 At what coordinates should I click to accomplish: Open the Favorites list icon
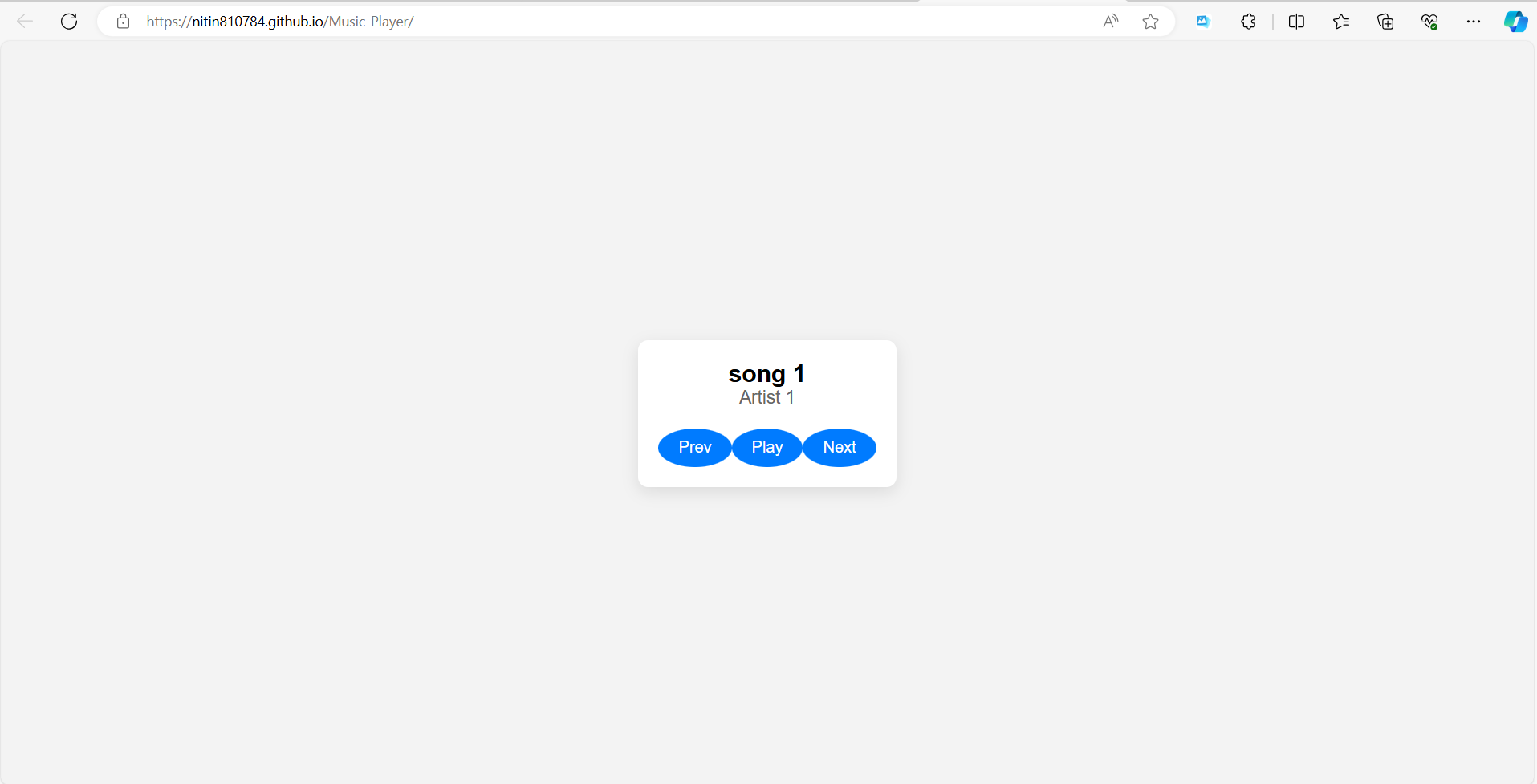[x=1340, y=22]
